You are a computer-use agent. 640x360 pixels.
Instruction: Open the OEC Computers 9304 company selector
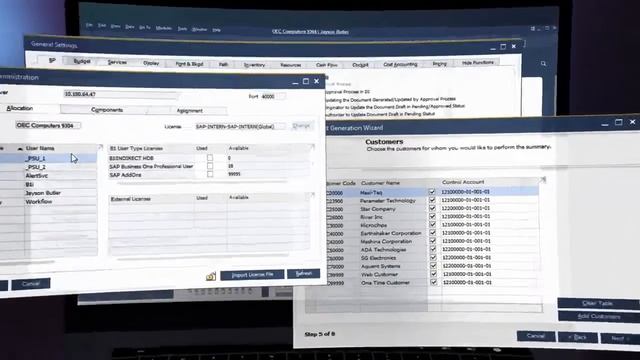coord(48,125)
